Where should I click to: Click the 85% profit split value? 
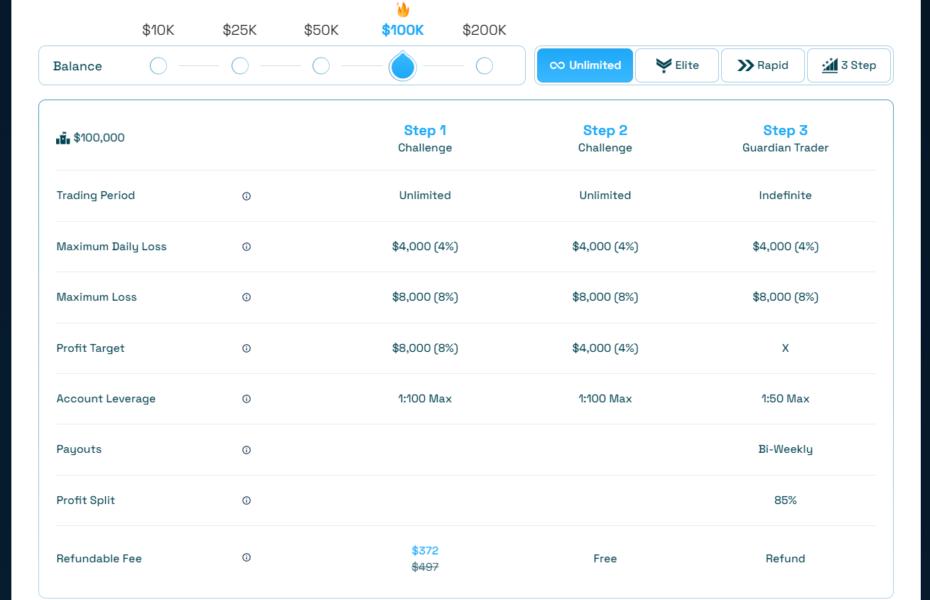(785, 500)
